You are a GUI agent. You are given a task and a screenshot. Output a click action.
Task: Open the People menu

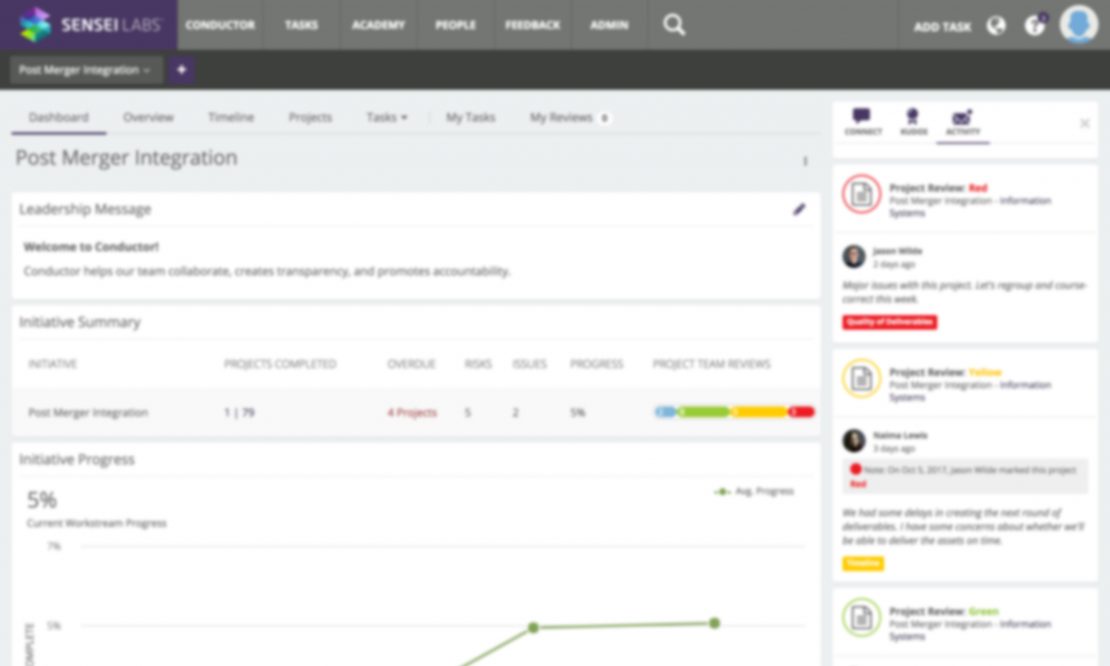[x=455, y=25]
